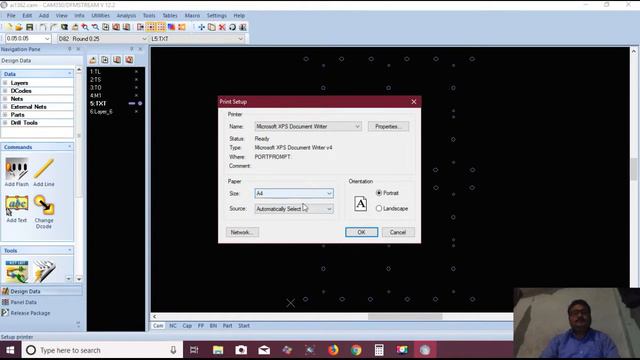Screen dimensions: 640x360
Task: Open File Explorer from taskbar
Action: coord(218,350)
